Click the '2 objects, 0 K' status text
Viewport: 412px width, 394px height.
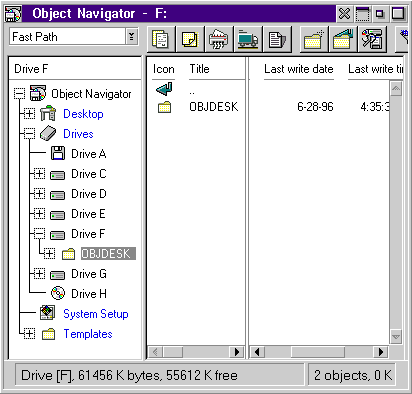coord(353,375)
